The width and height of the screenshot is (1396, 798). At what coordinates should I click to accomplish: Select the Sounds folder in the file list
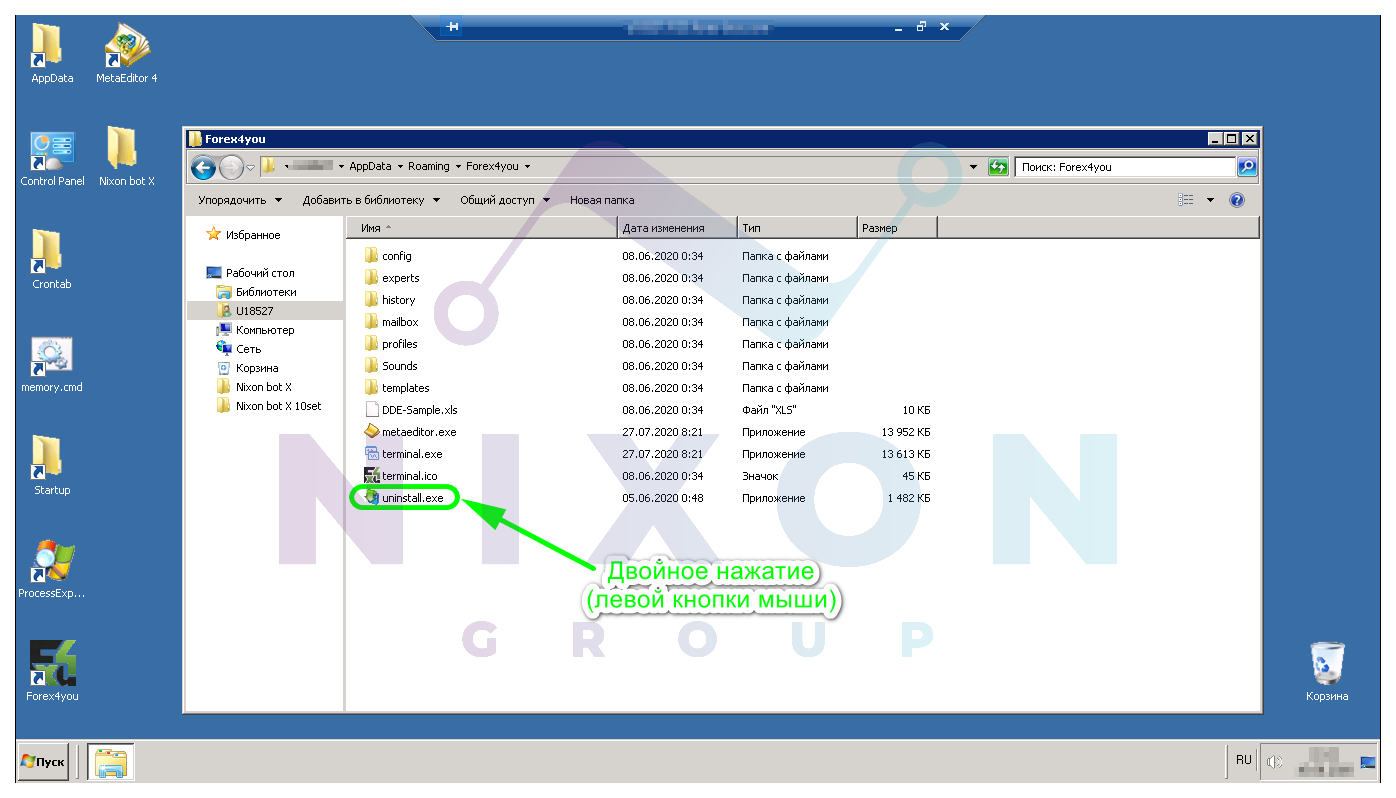click(x=391, y=366)
